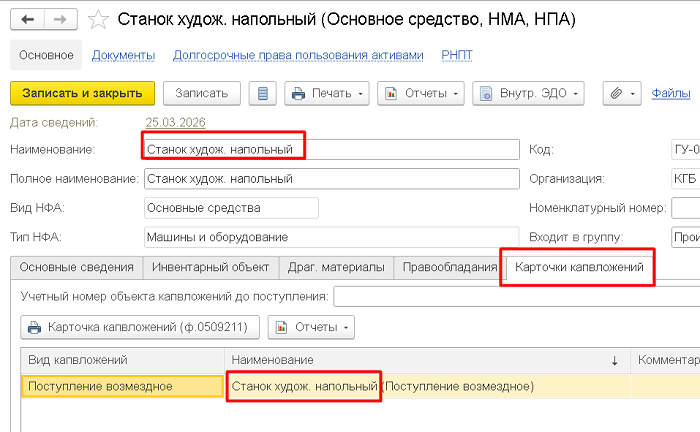Open the paperclip attachments button

pyautogui.click(x=621, y=93)
